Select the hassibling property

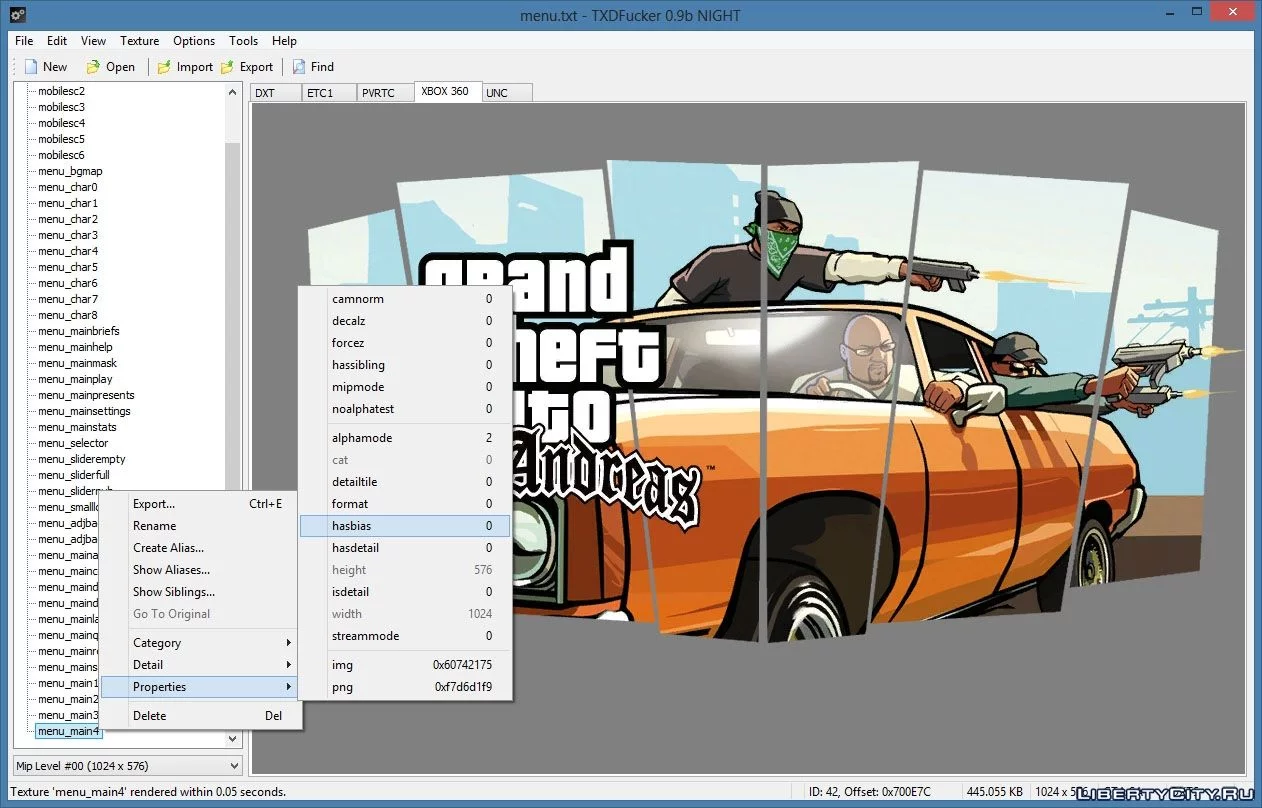coord(405,365)
